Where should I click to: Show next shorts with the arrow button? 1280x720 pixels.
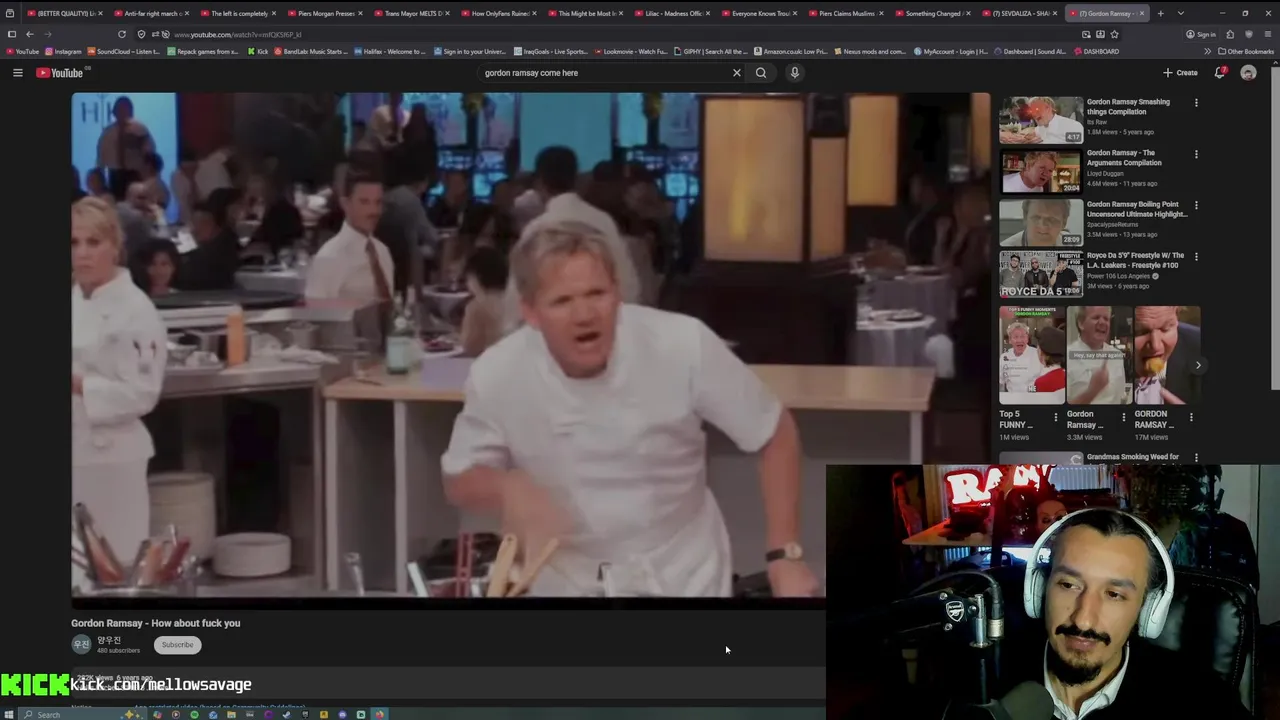coord(1198,365)
